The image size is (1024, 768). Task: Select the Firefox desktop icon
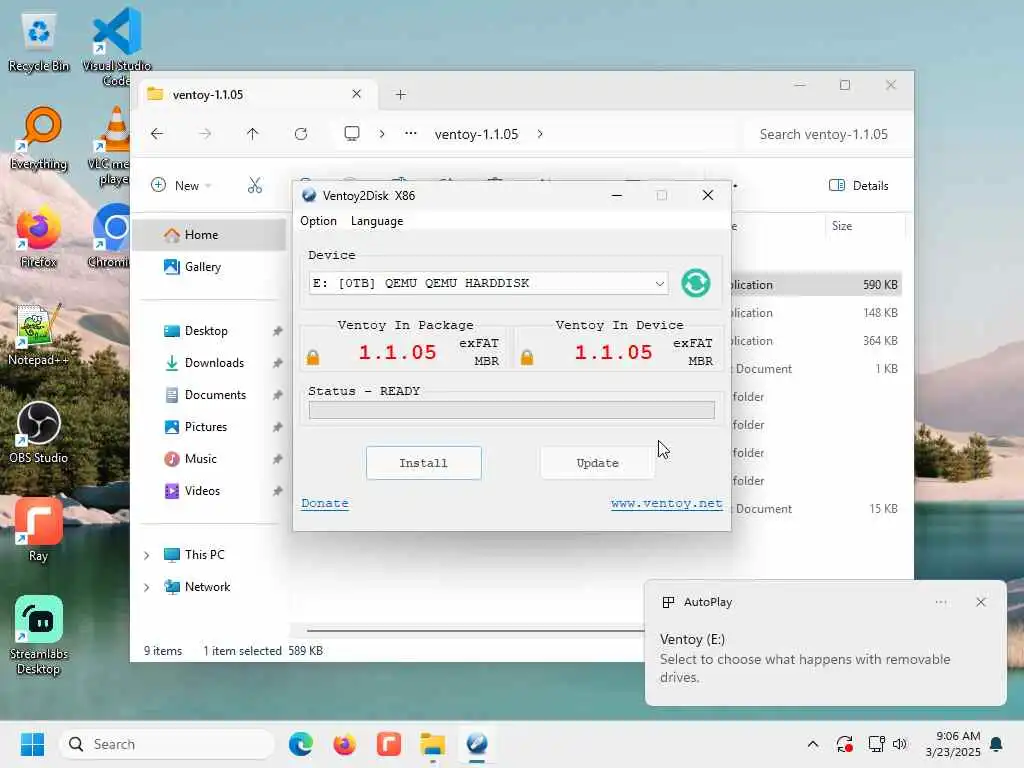39,237
